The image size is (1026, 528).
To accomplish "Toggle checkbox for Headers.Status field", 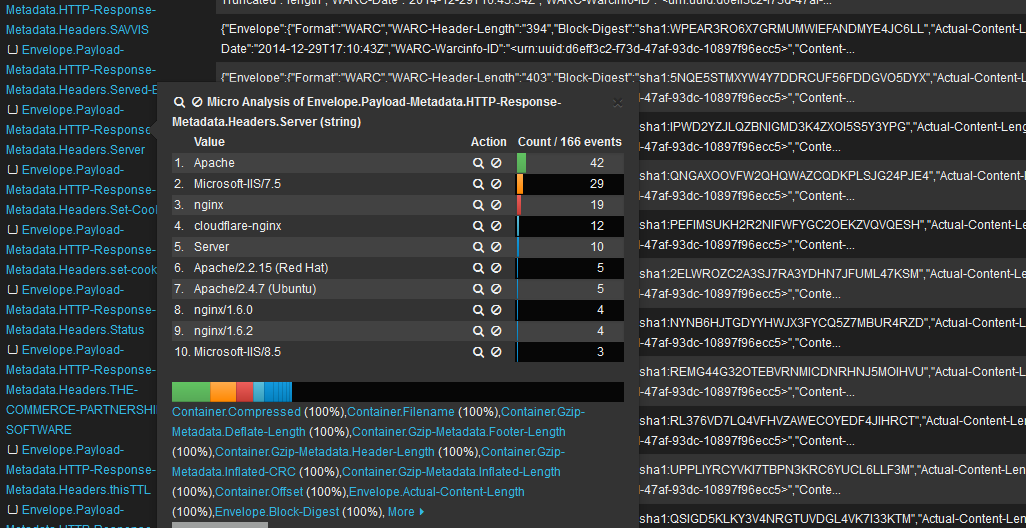I will [12, 290].
